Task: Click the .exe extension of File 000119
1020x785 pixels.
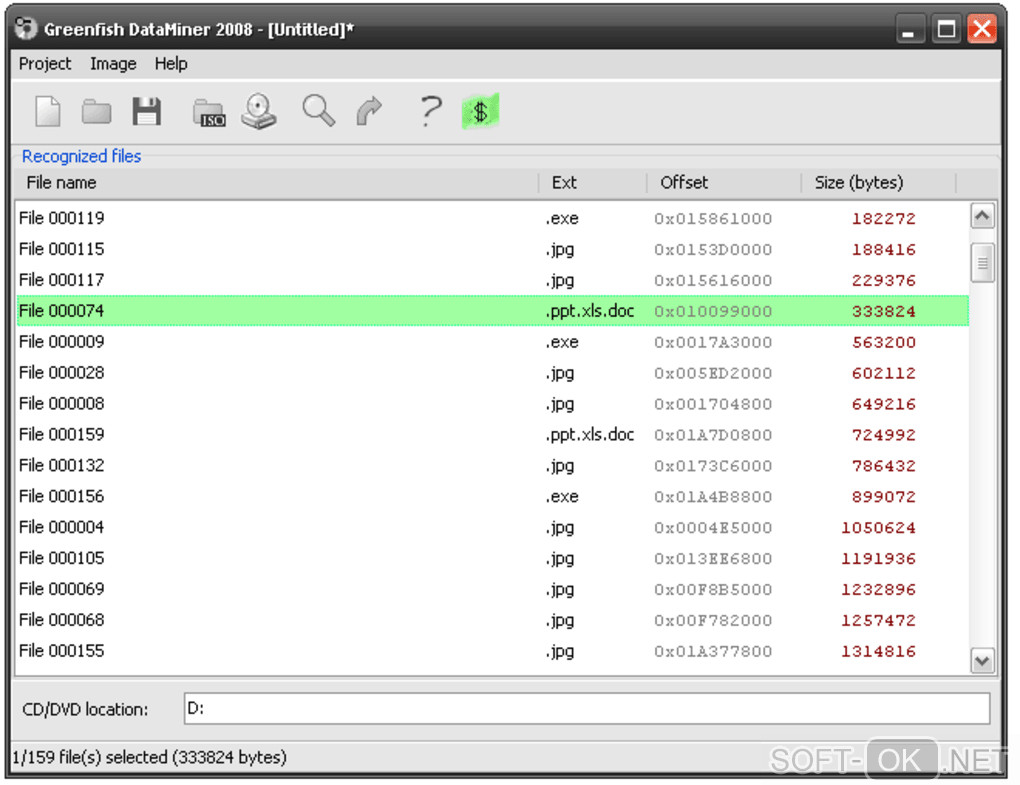Action: pos(561,218)
